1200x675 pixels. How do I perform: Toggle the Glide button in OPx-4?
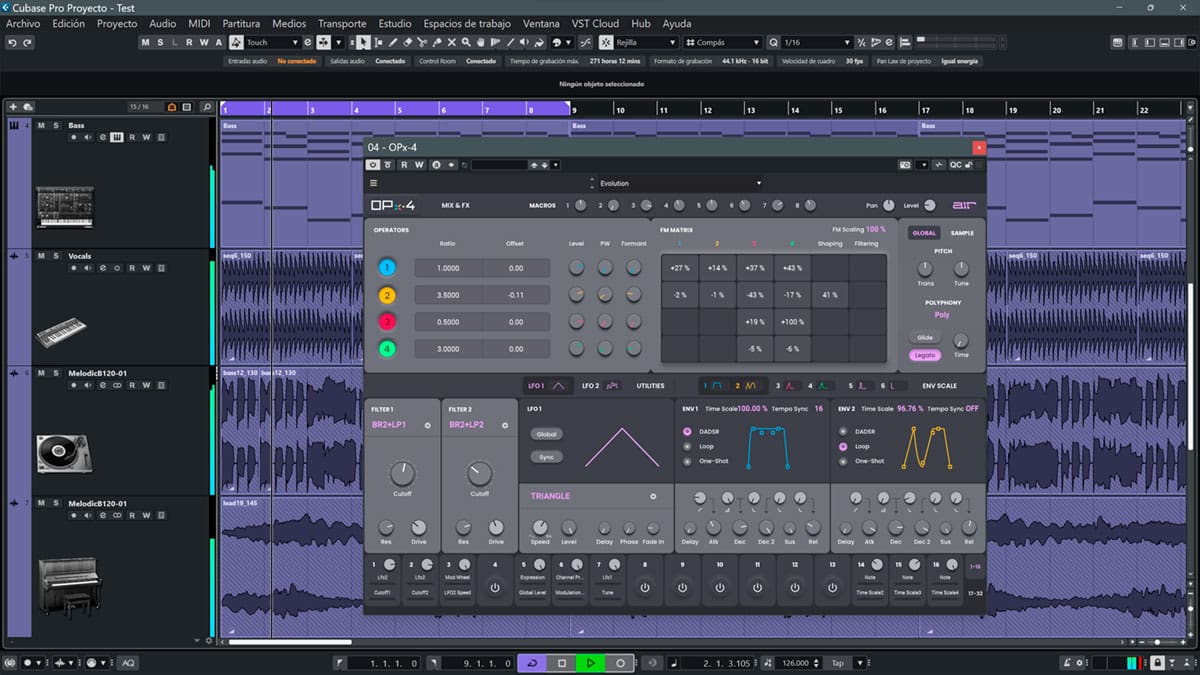pyautogui.click(x=925, y=337)
